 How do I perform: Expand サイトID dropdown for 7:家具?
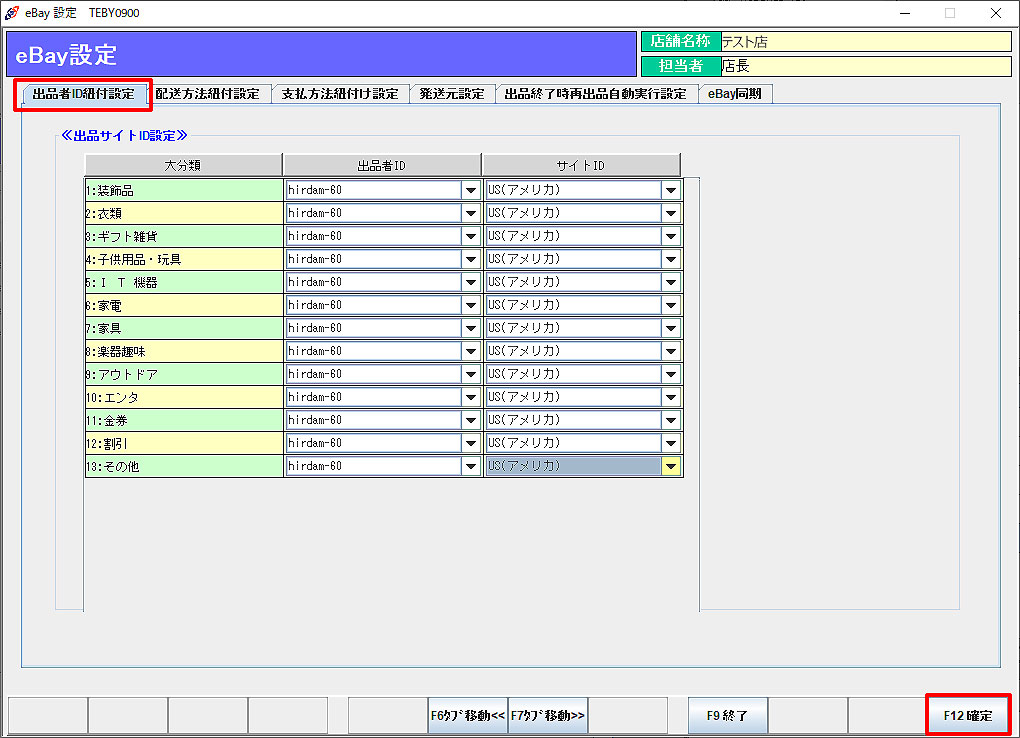(x=671, y=328)
